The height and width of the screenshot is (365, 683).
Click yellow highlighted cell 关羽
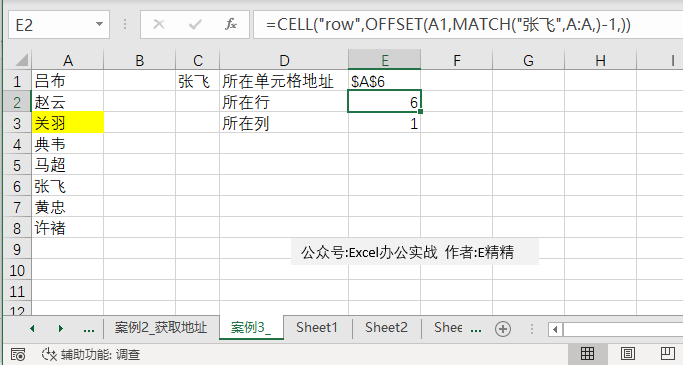(x=68, y=123)
